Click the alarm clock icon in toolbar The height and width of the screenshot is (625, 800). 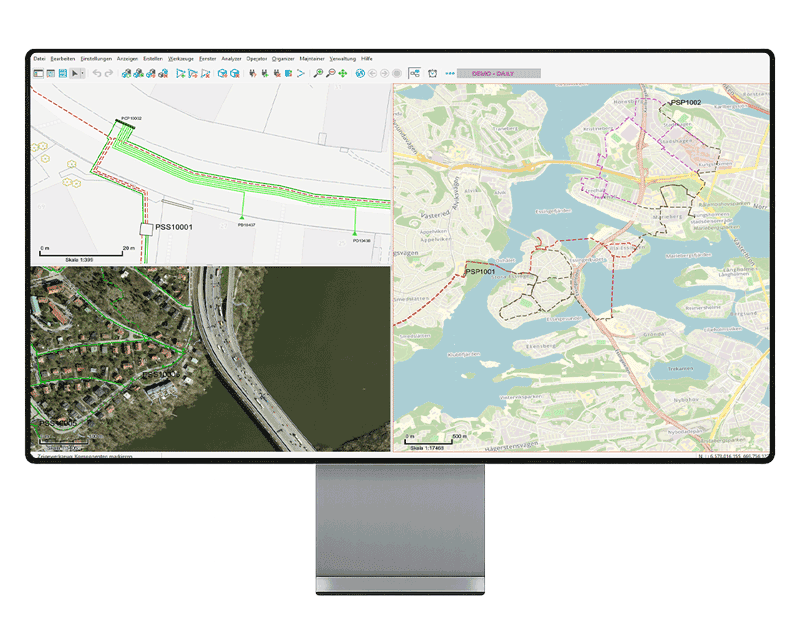click(432, 73)
